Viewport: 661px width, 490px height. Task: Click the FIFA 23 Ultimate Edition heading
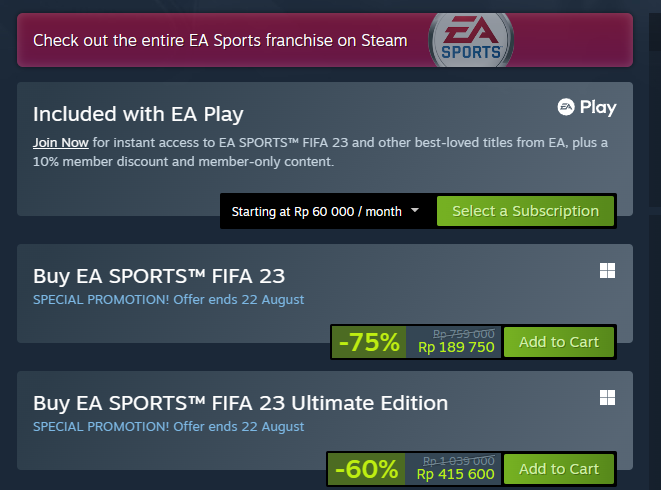tap(240, 404)
